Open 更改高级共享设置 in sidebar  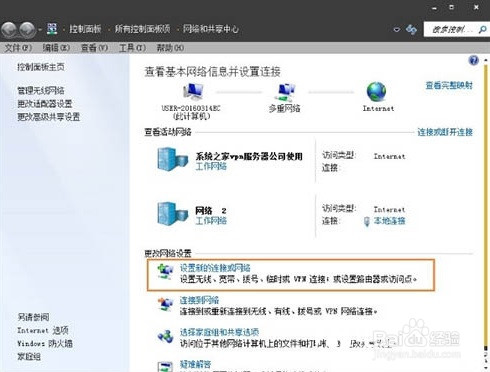(49, 117)
